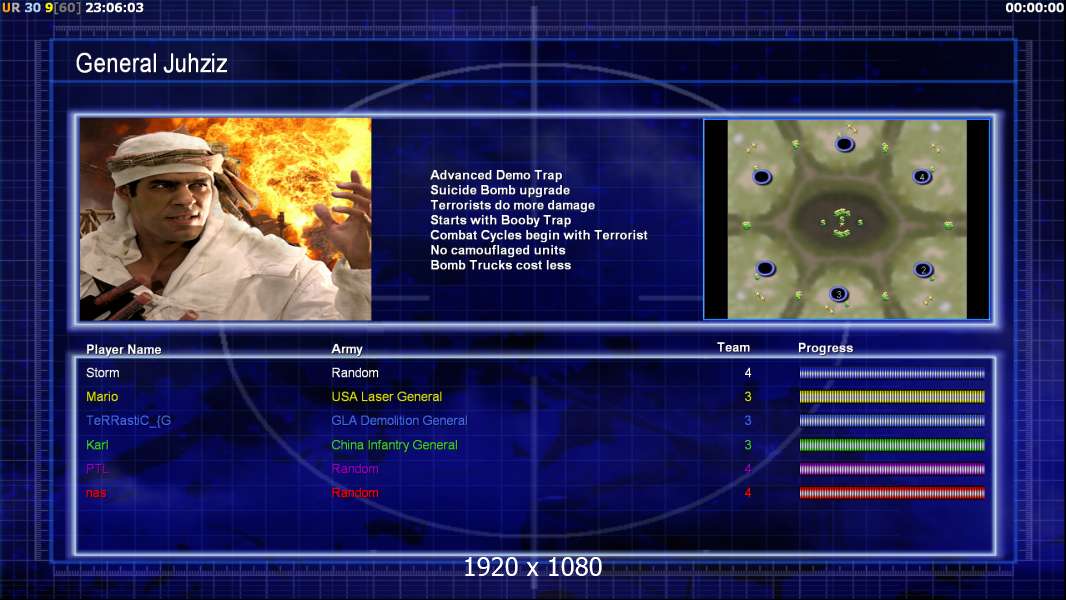This screenshot has width=1066, height=600.
Task: Click TeRRastiC_{G's progress bar
Action: (x=892, y=421)
